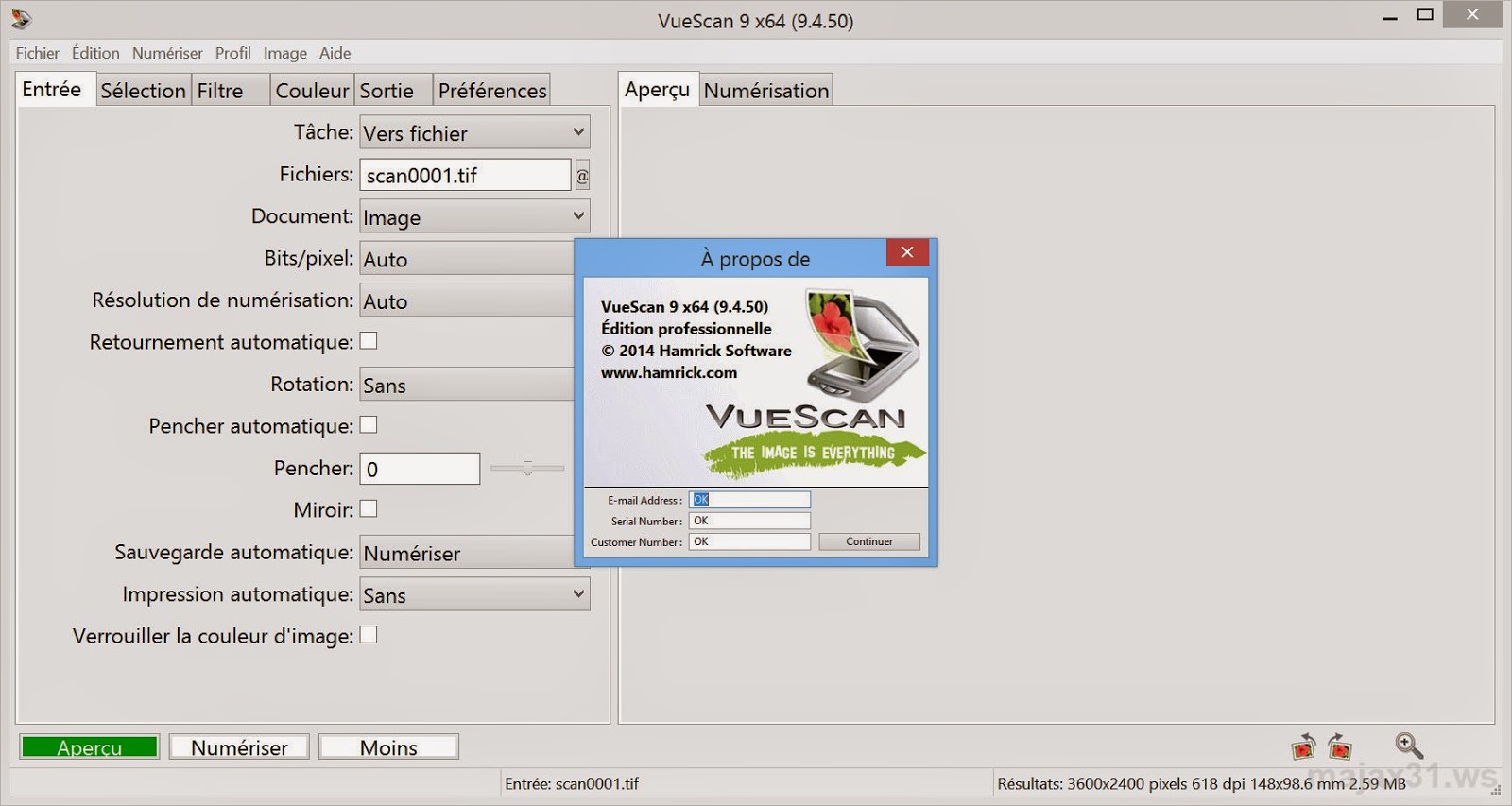The image size is (1512, 806).
Task: Click the E-mail Address field
Action: point(749,500)
